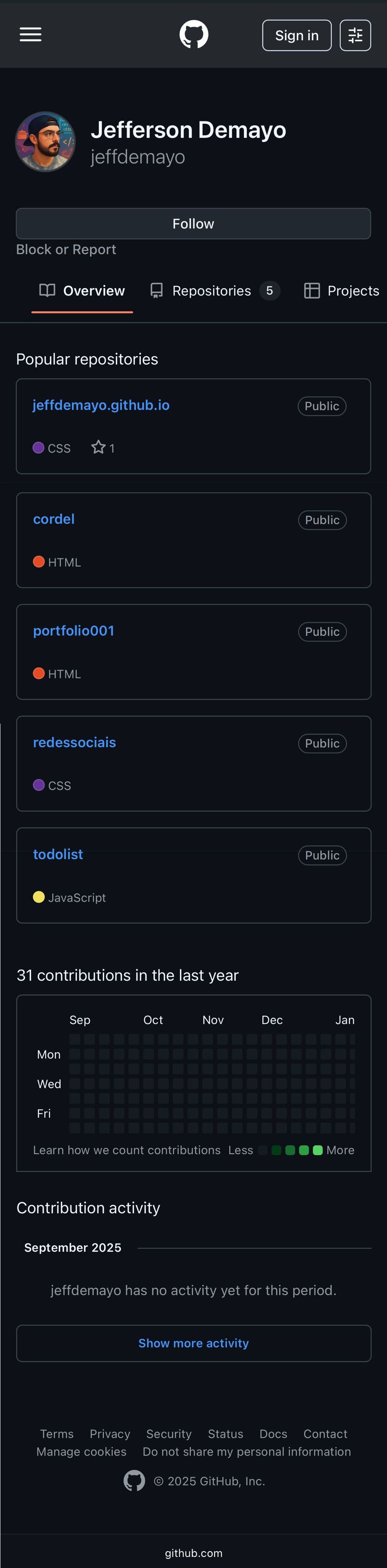Click the repo icon beside Repositories

157,290
